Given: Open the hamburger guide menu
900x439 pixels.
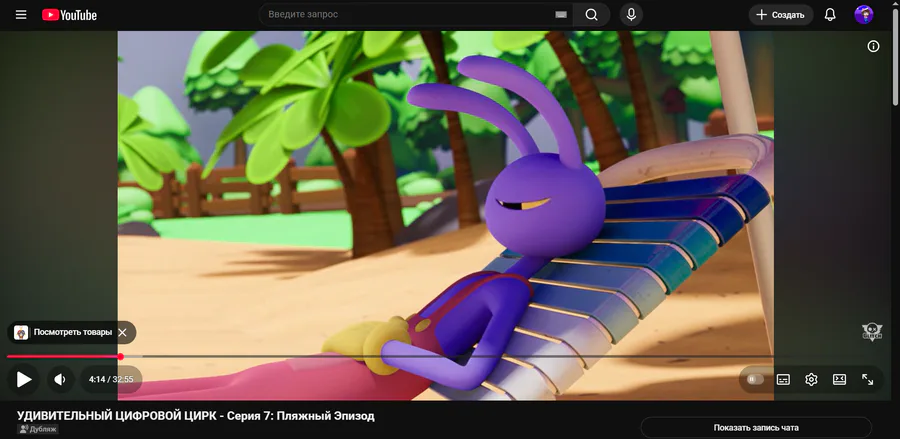Looking at the screenshot, I should (x=21, y=15).
